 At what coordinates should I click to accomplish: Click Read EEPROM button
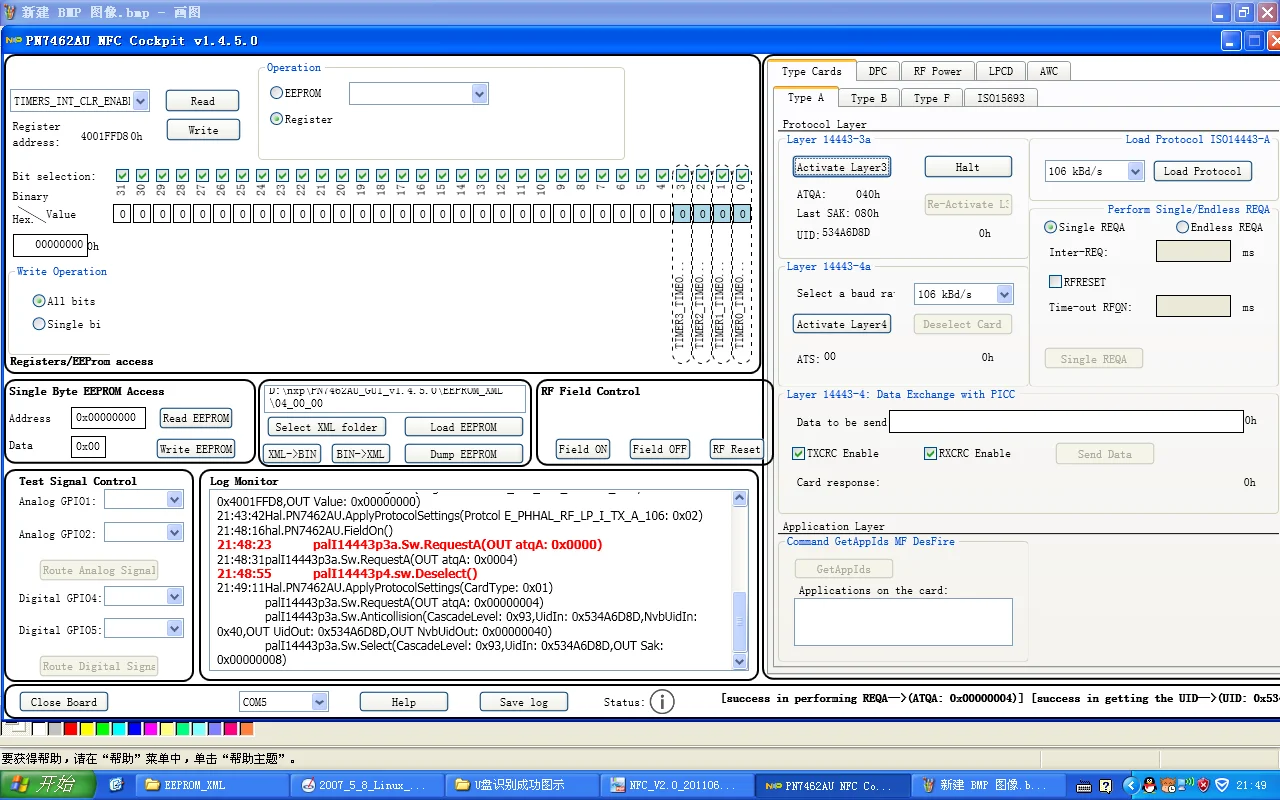pos(196,418)
